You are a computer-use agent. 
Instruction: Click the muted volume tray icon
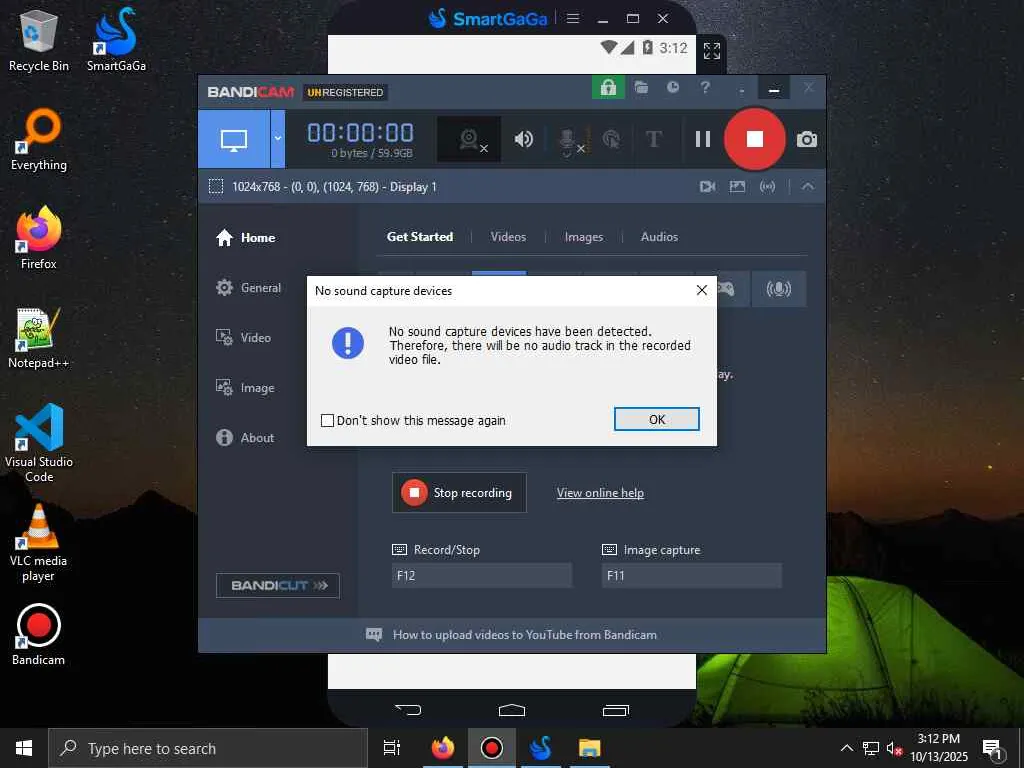coord(894,748)
